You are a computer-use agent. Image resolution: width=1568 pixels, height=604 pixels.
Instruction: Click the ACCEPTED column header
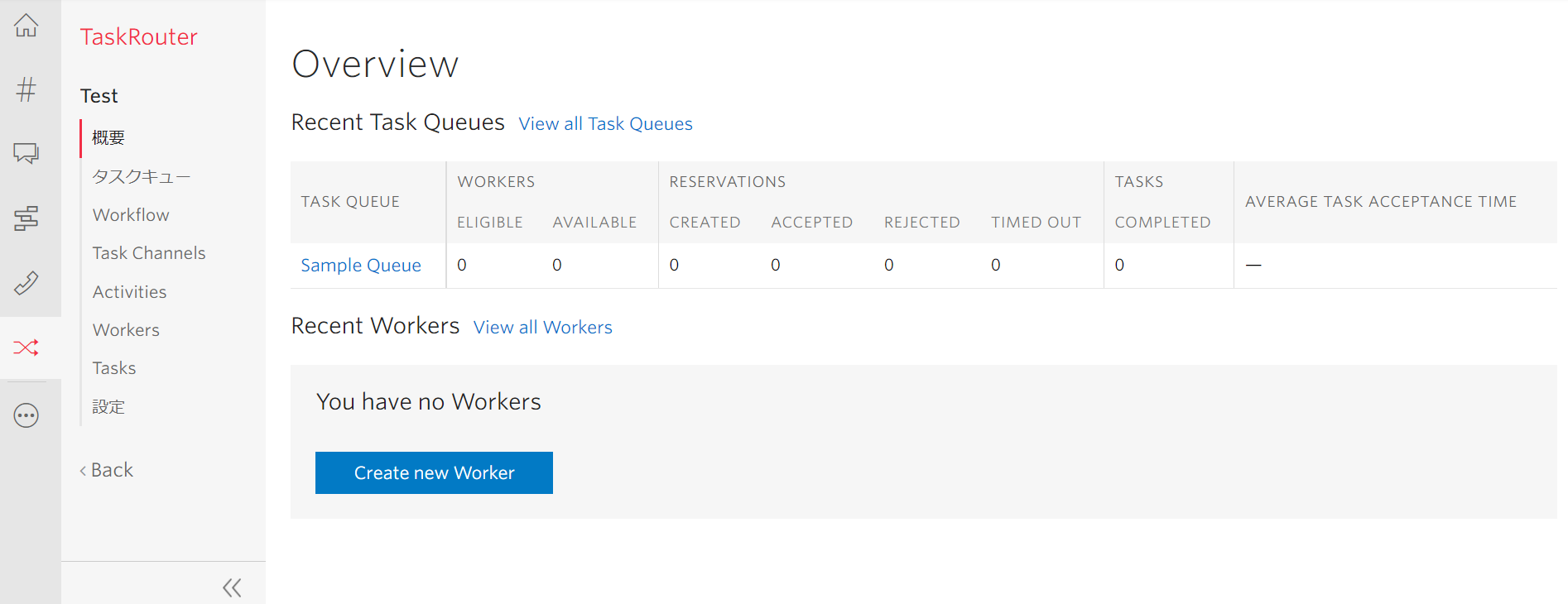click(811, 223)
